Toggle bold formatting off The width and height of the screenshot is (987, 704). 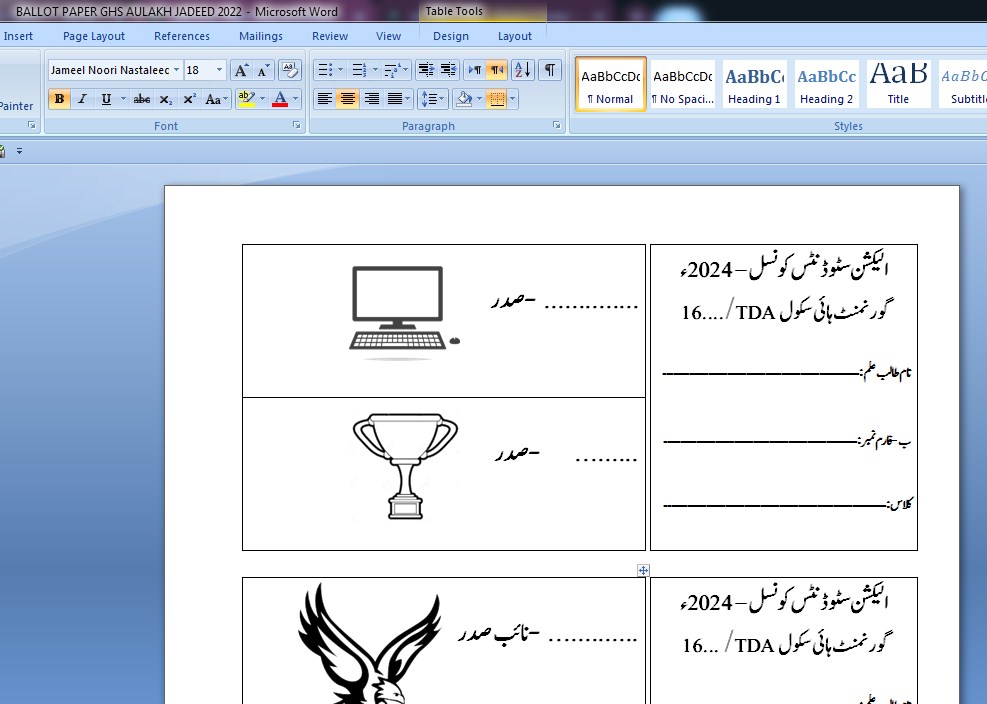click(x=59, y=99)
